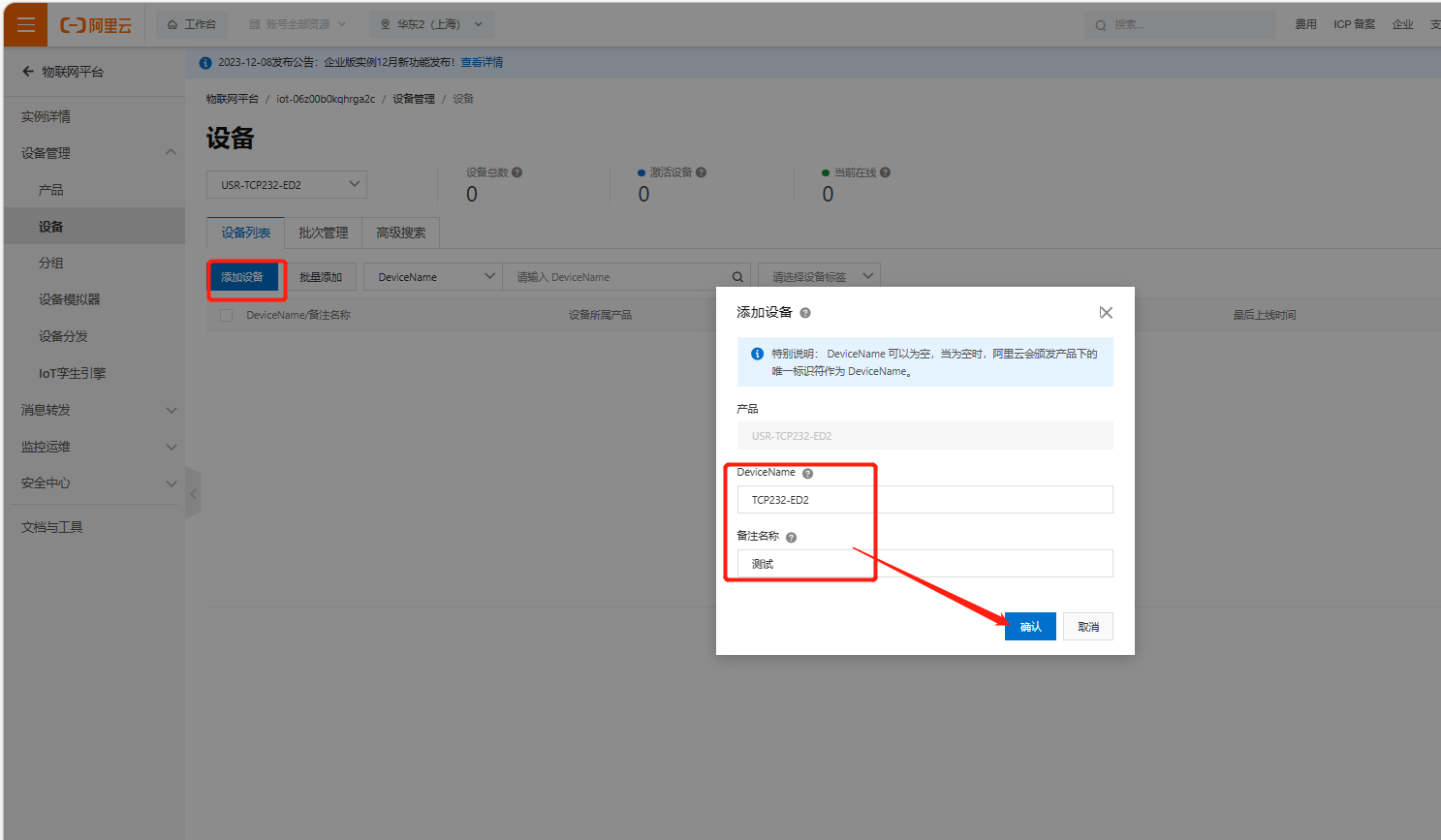Viewport: 1441px width, 840px height.
Task: Click the Alibaba Cloud logo
Action: point(96,25)
